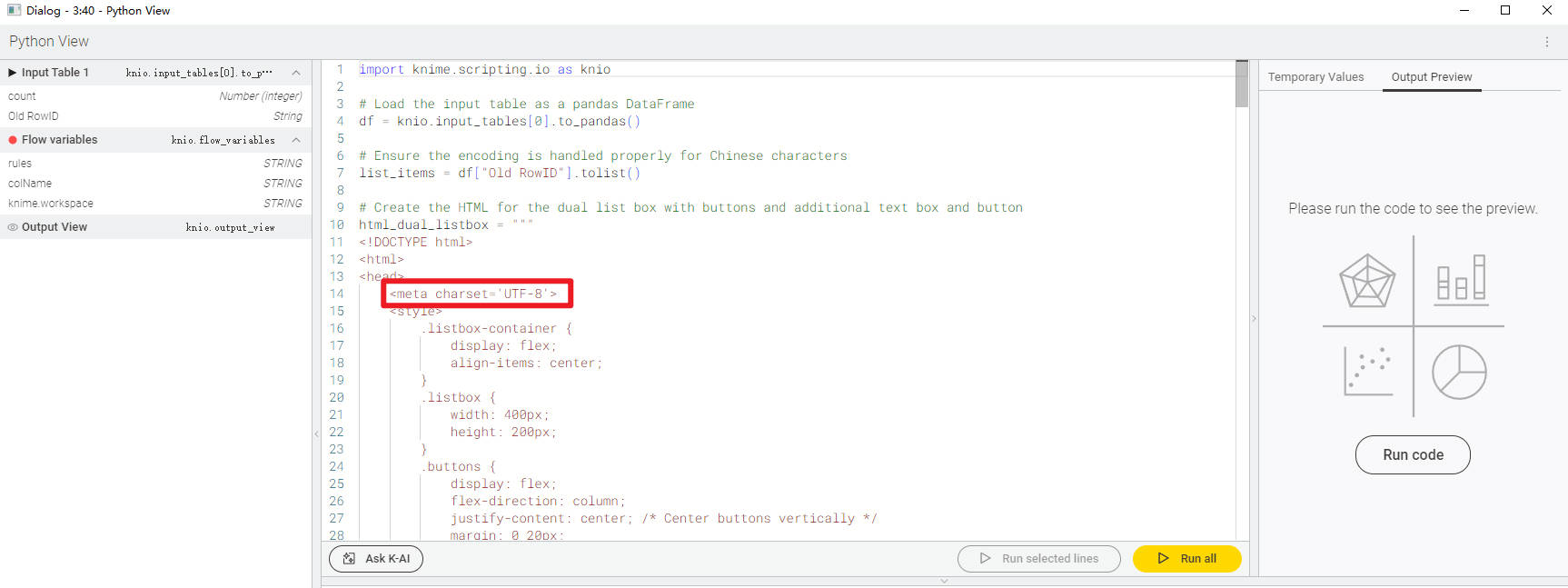
Task: Click the Output View eye icon
Action: click(x=13, y=227)
